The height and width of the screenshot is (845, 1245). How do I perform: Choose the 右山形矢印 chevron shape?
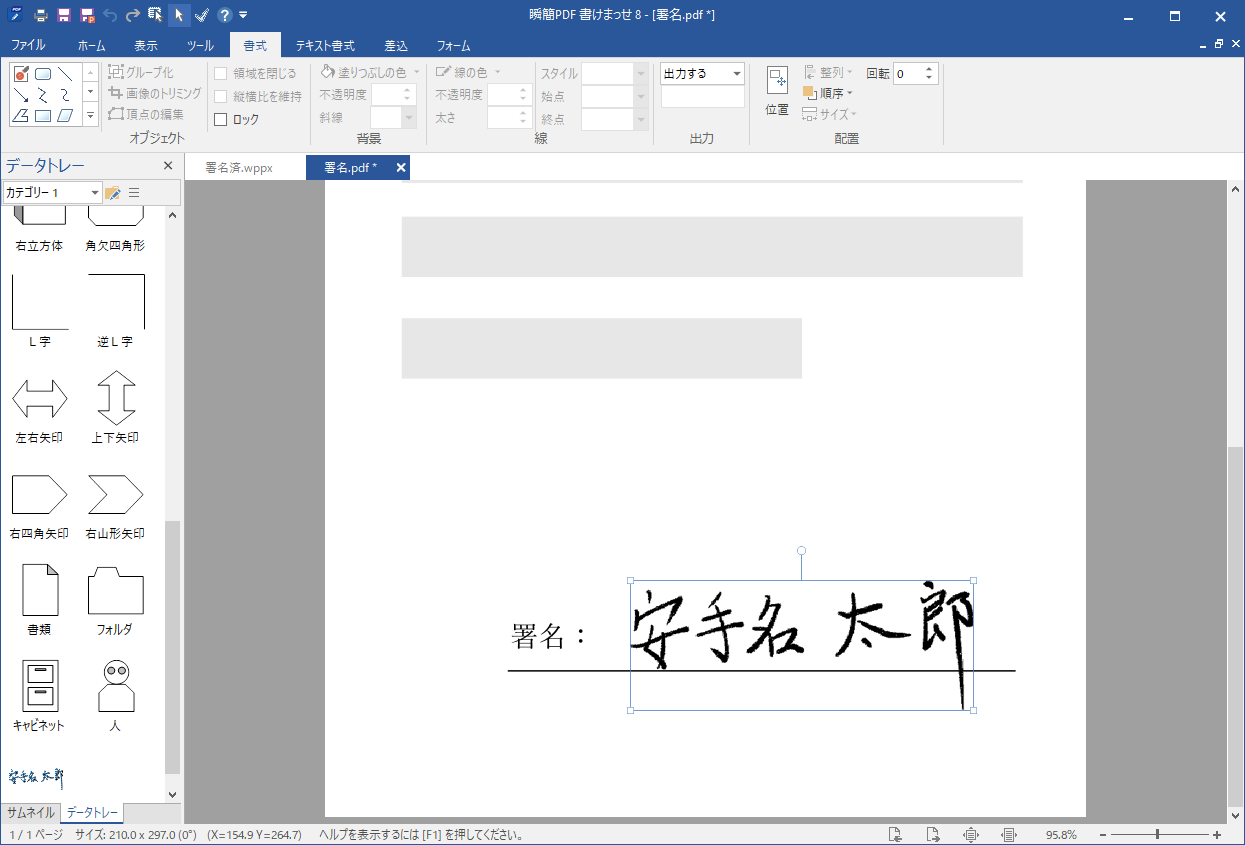[115, 494]
